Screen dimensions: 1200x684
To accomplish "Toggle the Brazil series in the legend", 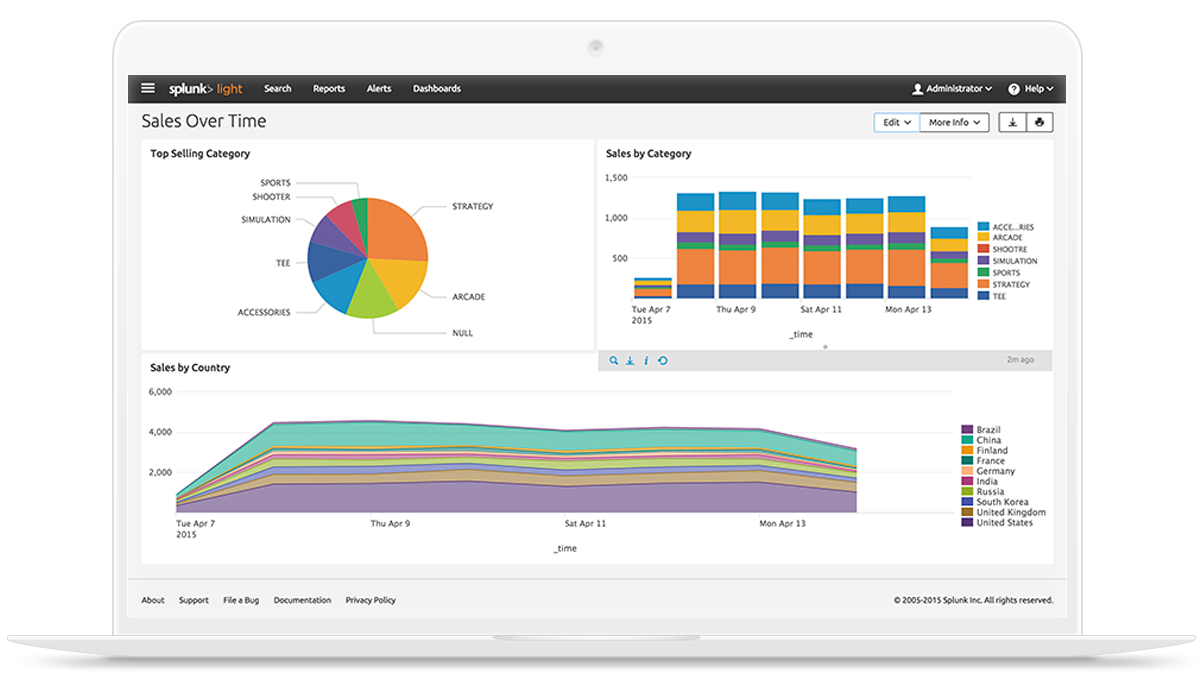I will (x=984, y=430).
